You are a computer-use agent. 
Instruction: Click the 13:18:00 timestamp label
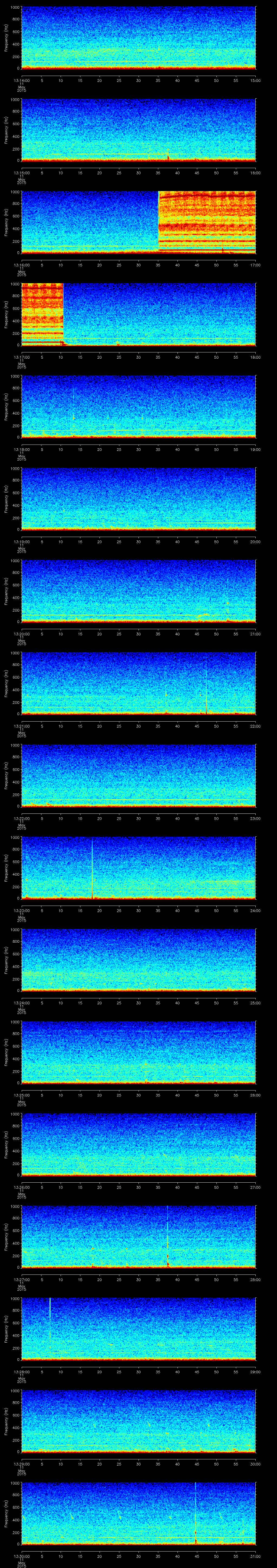click(22, 449)
